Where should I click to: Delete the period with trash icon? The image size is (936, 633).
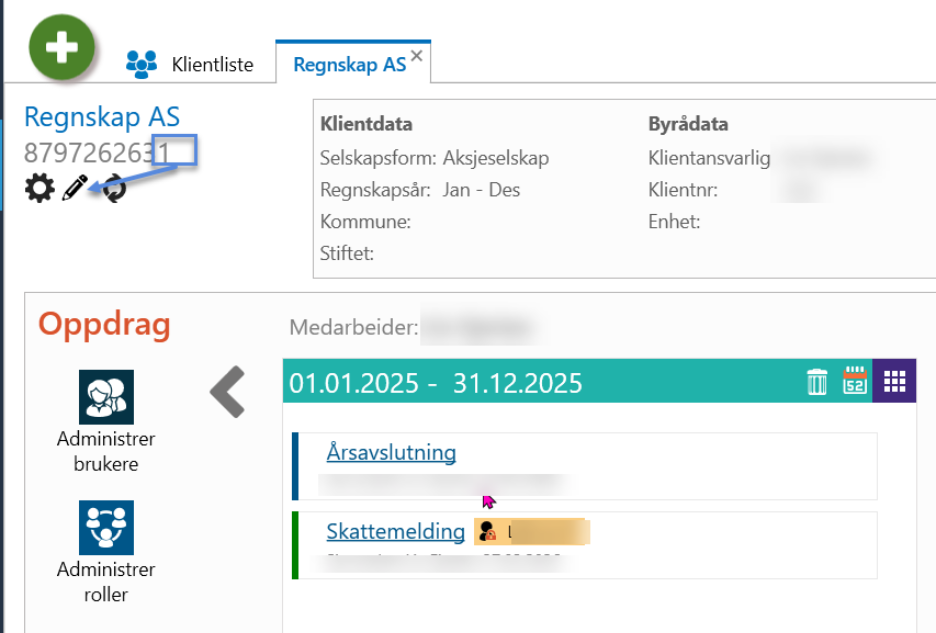click(817, 382)
